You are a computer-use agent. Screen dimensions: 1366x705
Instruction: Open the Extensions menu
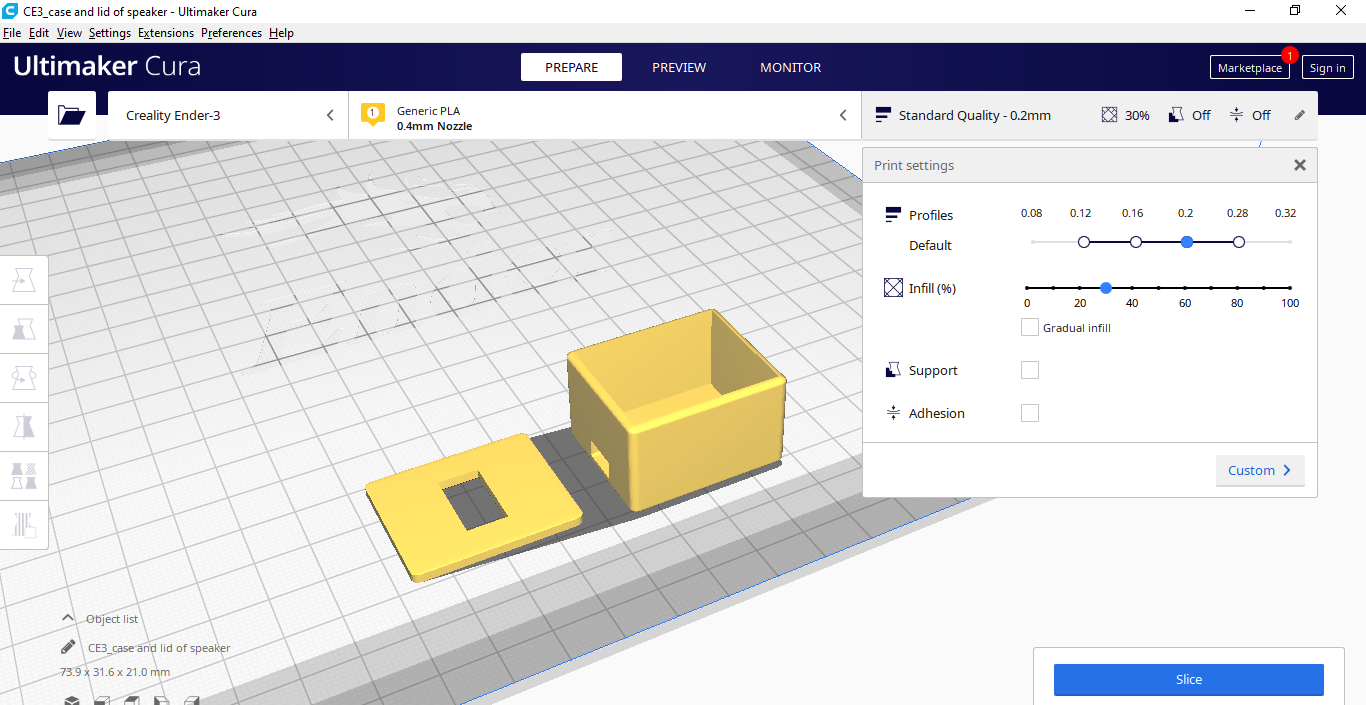166,33
